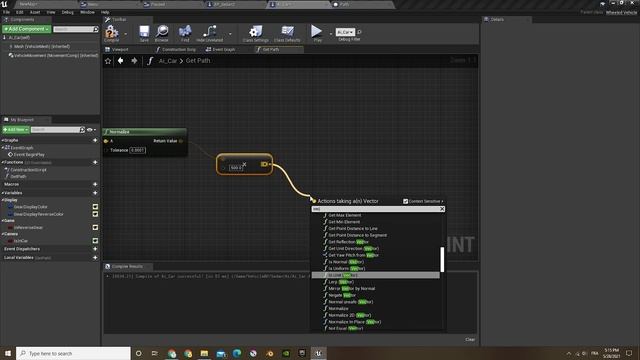The height and width of the screenshot is (360, 640).
Task: Open Hide Unrelated options dropdown arrow
Action: [x=230, y=34]
